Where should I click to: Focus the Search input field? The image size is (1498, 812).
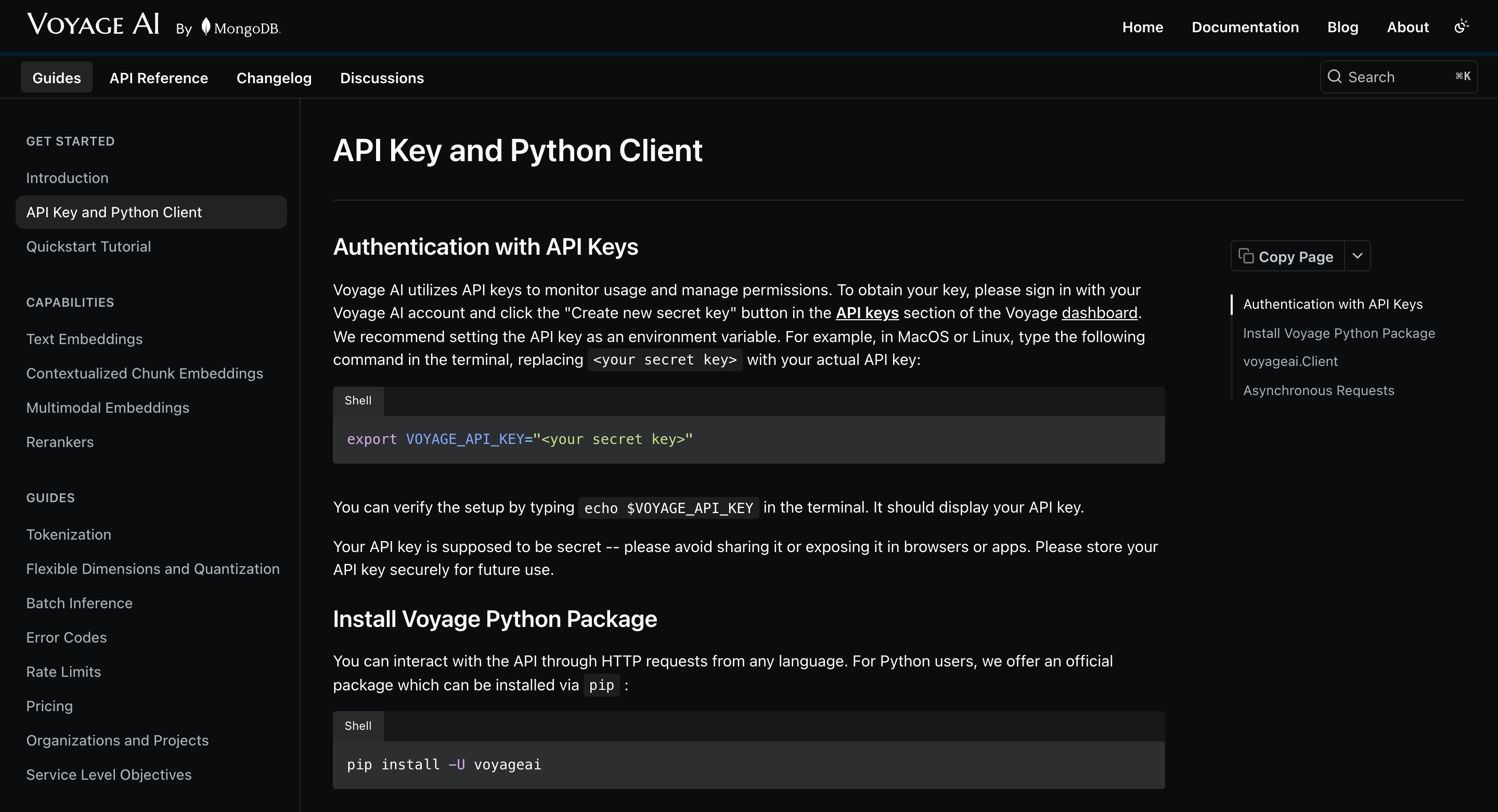tap(1399, 77)
